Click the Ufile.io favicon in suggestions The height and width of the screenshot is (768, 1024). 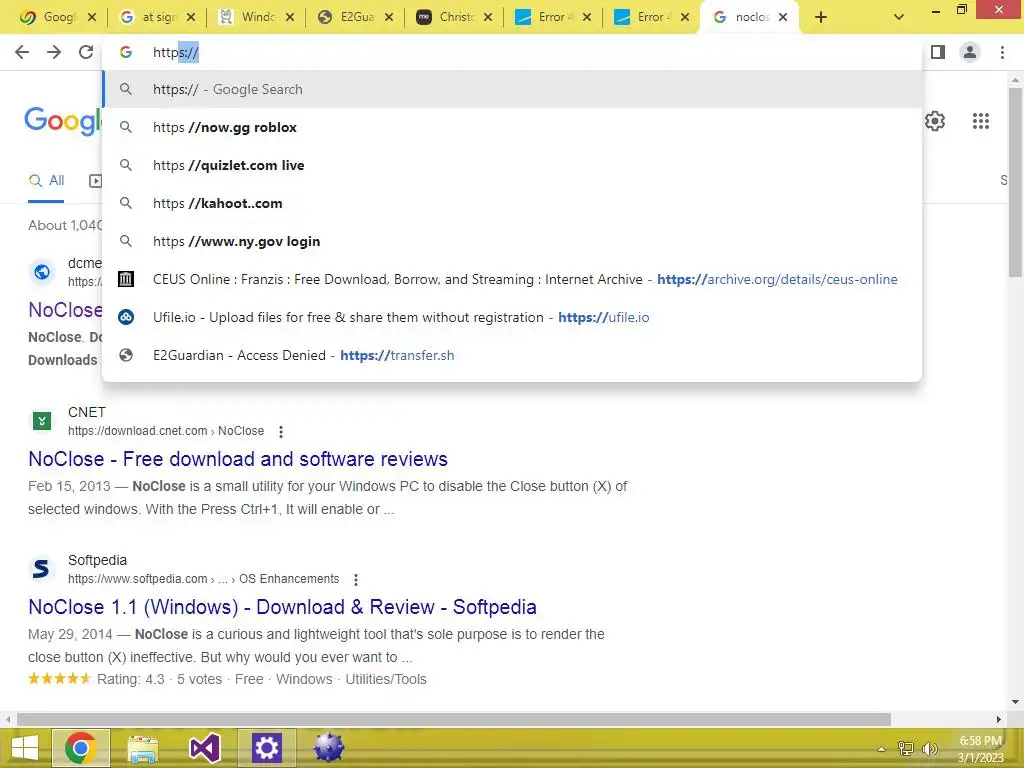pos(125,317)
